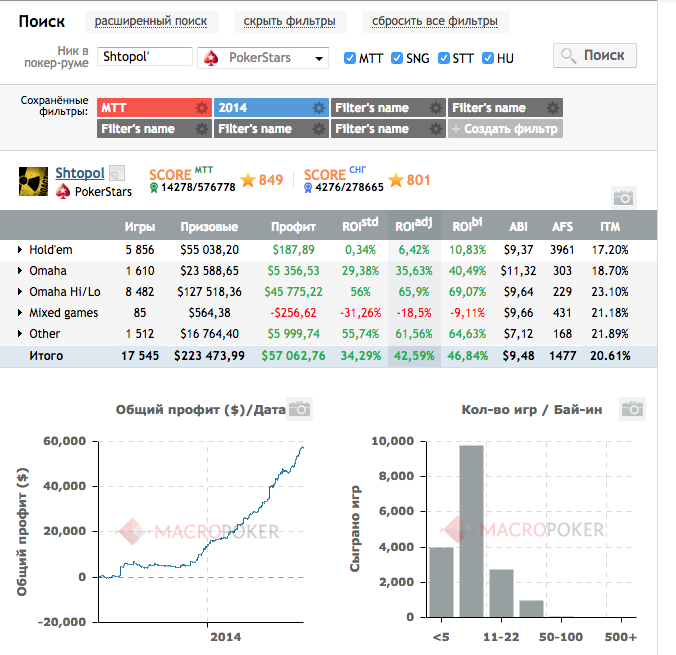Expand the Hold'em row
676x655 pixels.
[20, 250]
